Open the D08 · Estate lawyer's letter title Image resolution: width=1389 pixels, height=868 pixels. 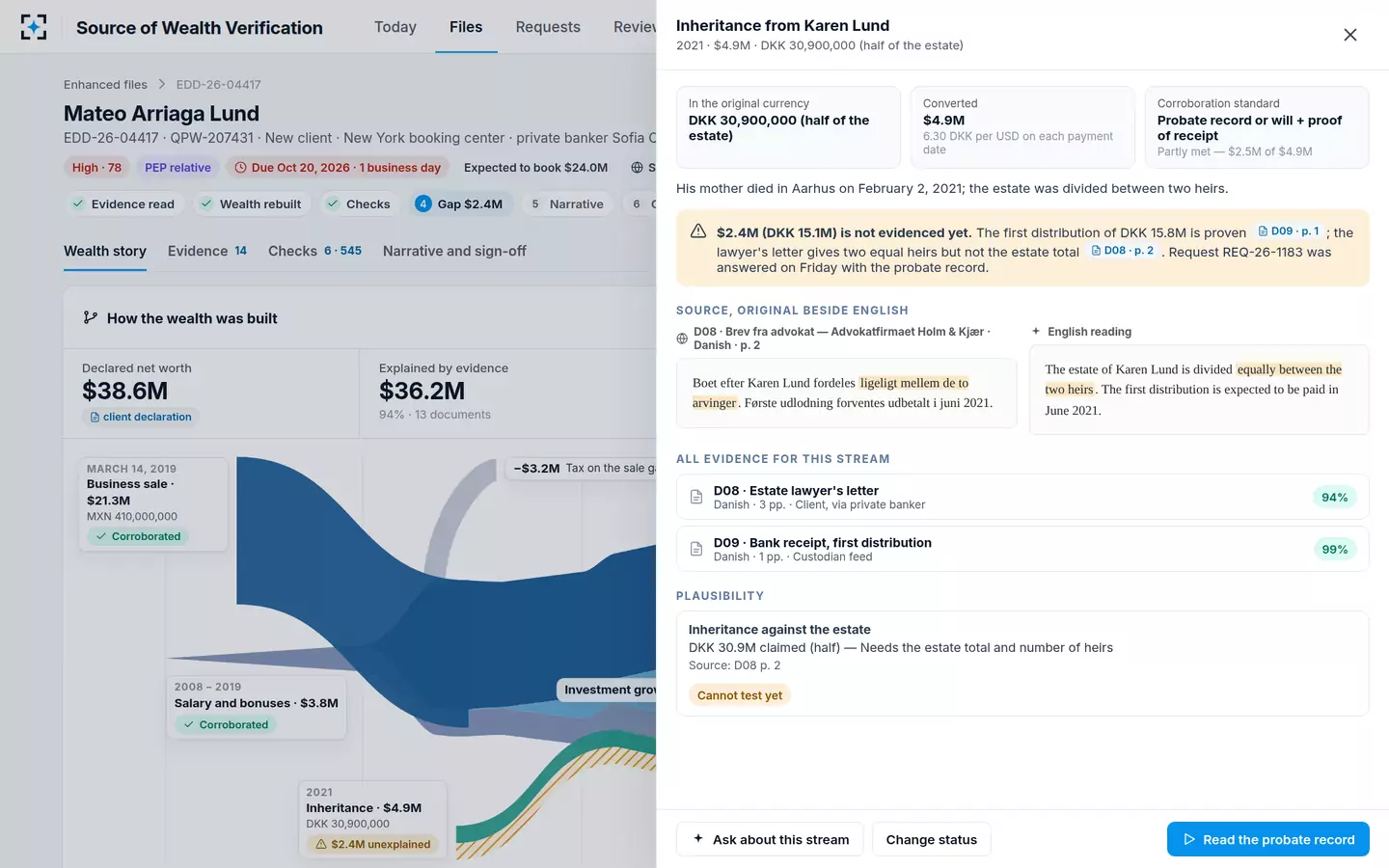[796, 490]
